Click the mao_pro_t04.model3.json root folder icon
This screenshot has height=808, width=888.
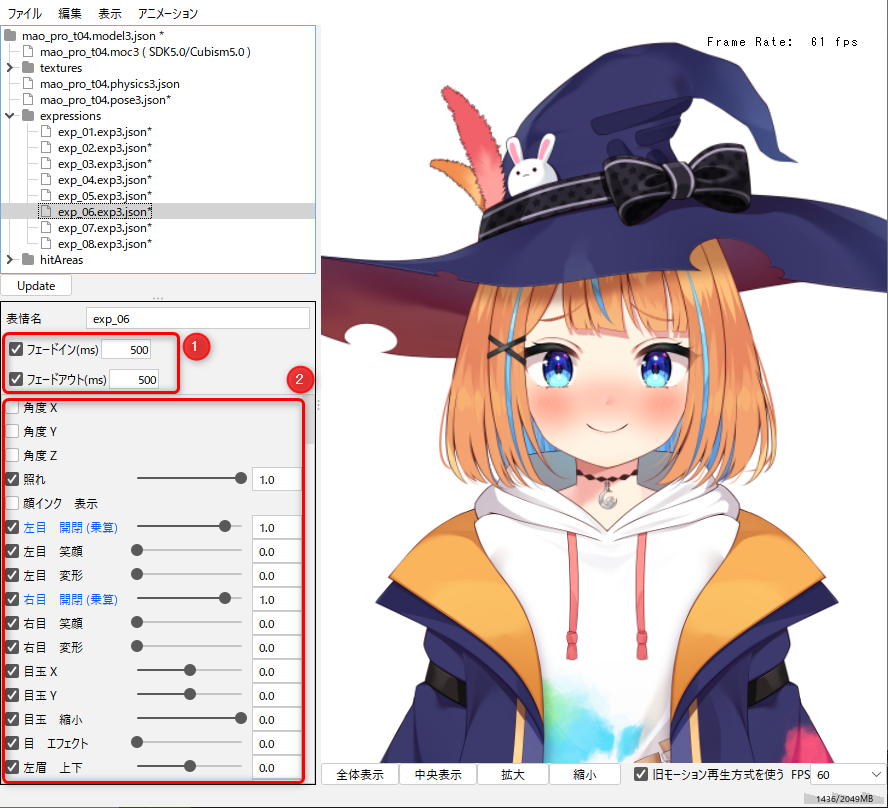pyautogui.click(x=11, y=36)
